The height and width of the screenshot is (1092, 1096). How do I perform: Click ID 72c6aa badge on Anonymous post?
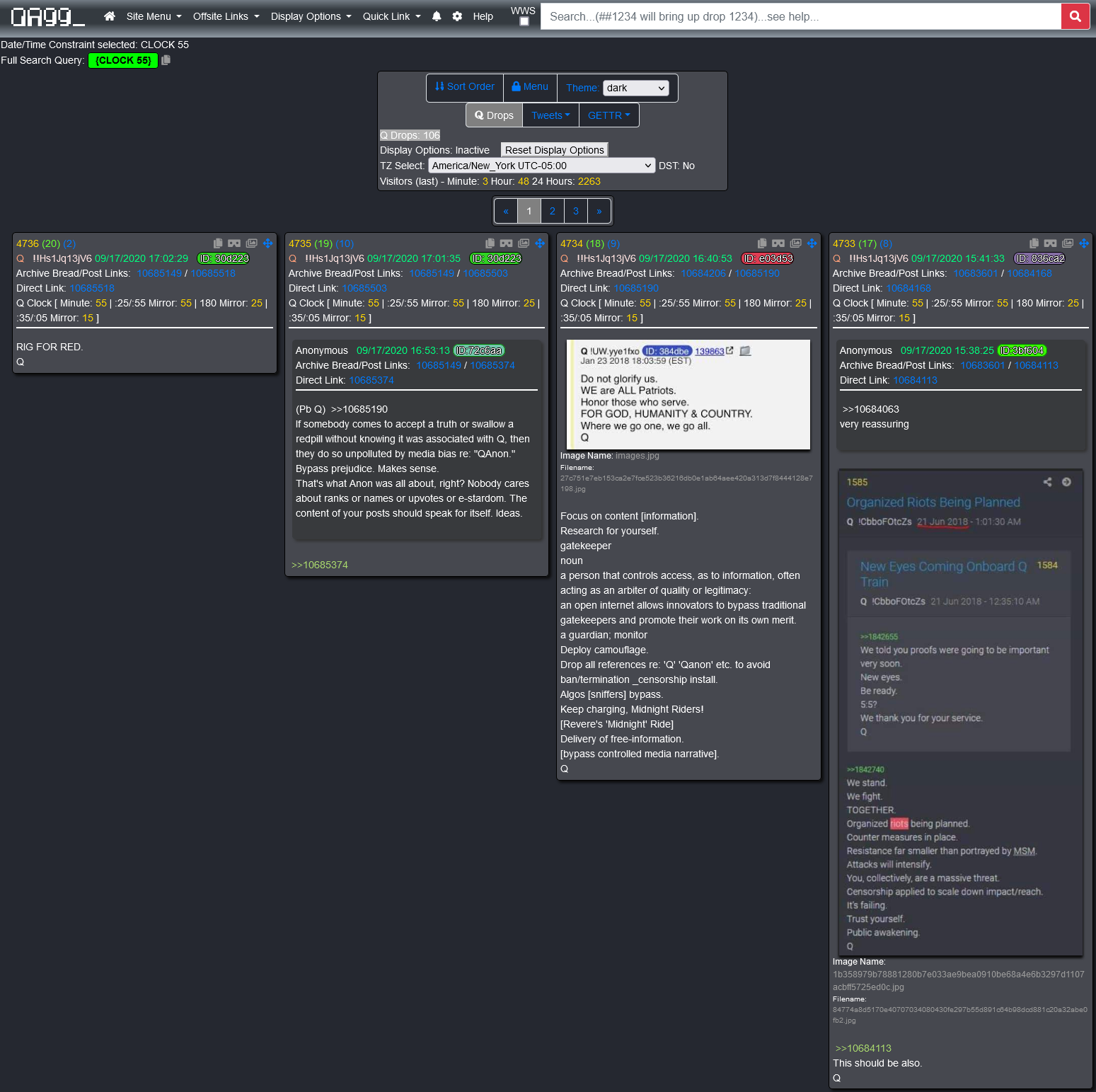coord(479,350)
